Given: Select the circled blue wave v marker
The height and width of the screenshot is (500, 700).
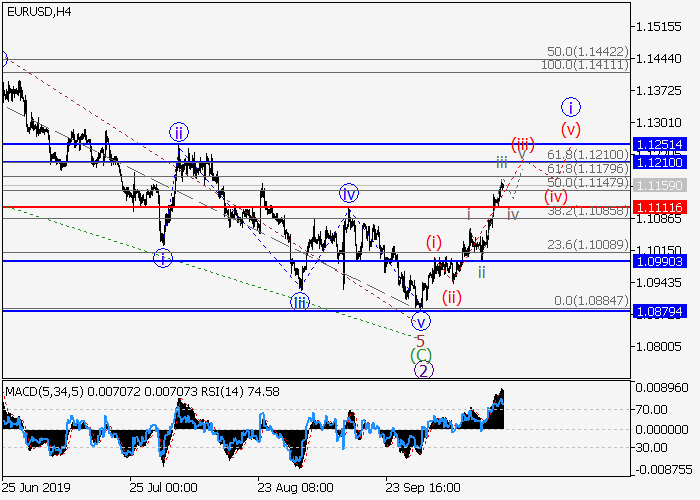Looking at the screenshot, I should click(421, 321).
